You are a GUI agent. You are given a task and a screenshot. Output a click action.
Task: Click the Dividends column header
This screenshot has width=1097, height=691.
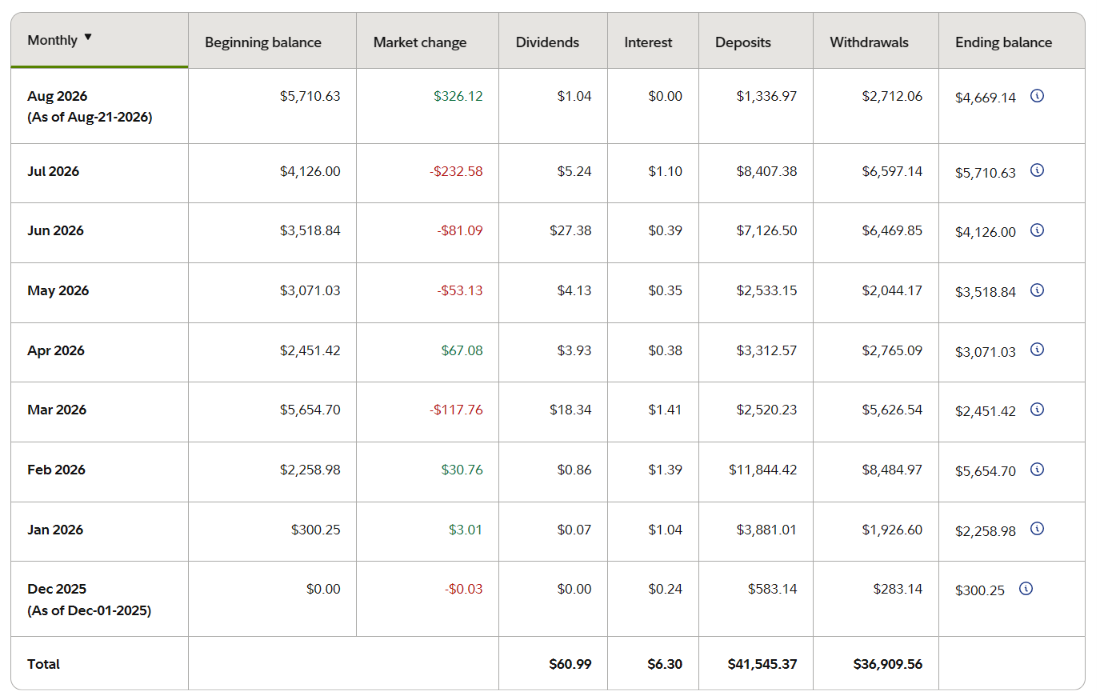click(x=547, y=42)
